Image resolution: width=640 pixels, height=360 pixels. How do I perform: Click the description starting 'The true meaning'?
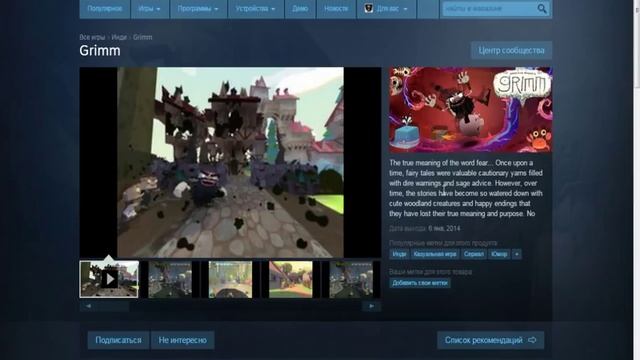(466, 188)
